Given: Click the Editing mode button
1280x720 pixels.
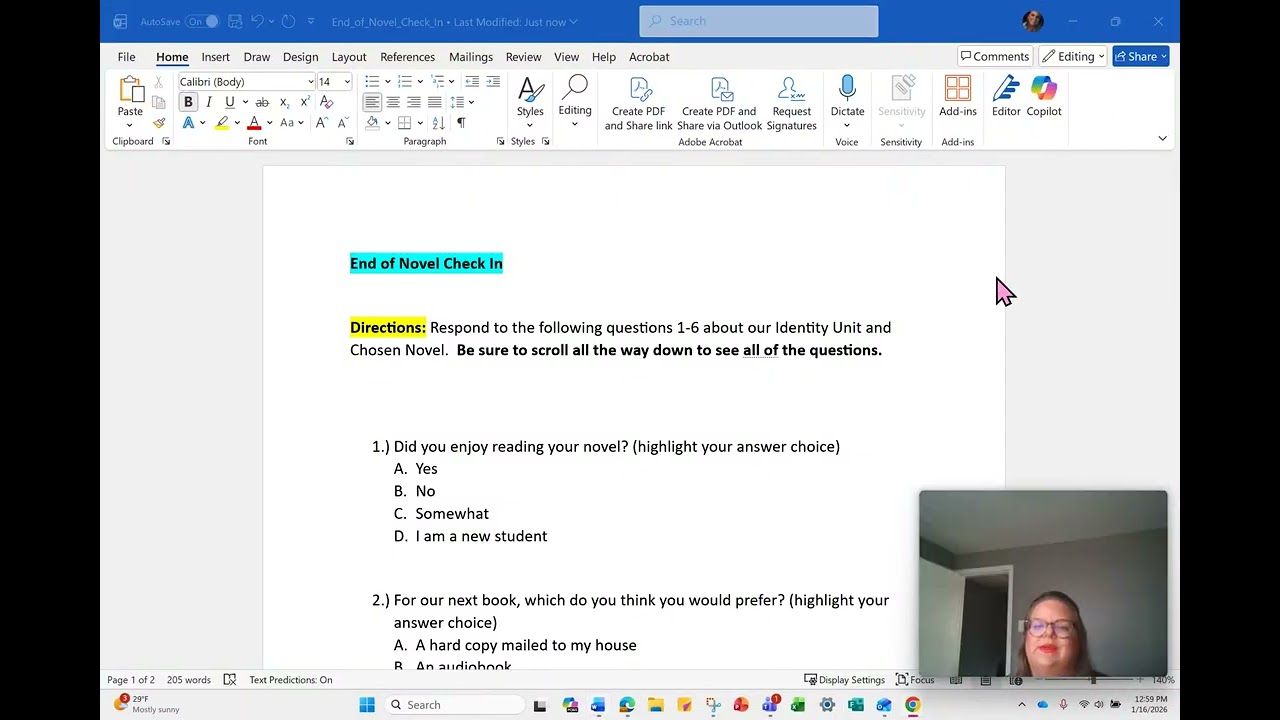Looking at the screenshot, I should (1073, 57).
